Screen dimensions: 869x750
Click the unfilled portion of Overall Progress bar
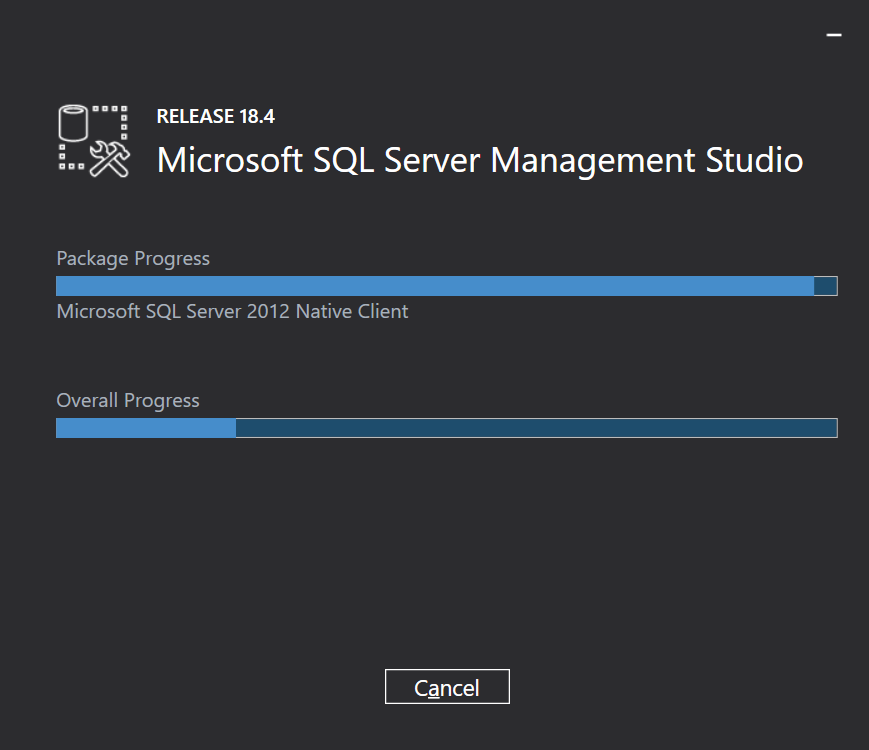[535, 428]
